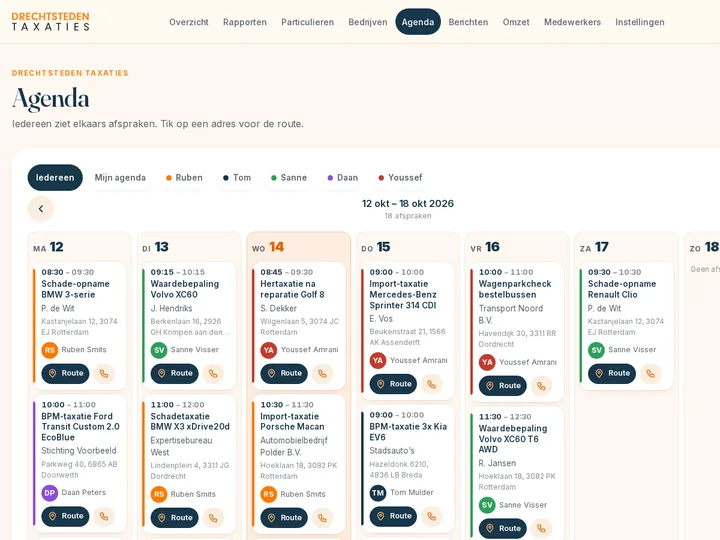
Task: Open Medewerkers page
Action: (572, 22)
